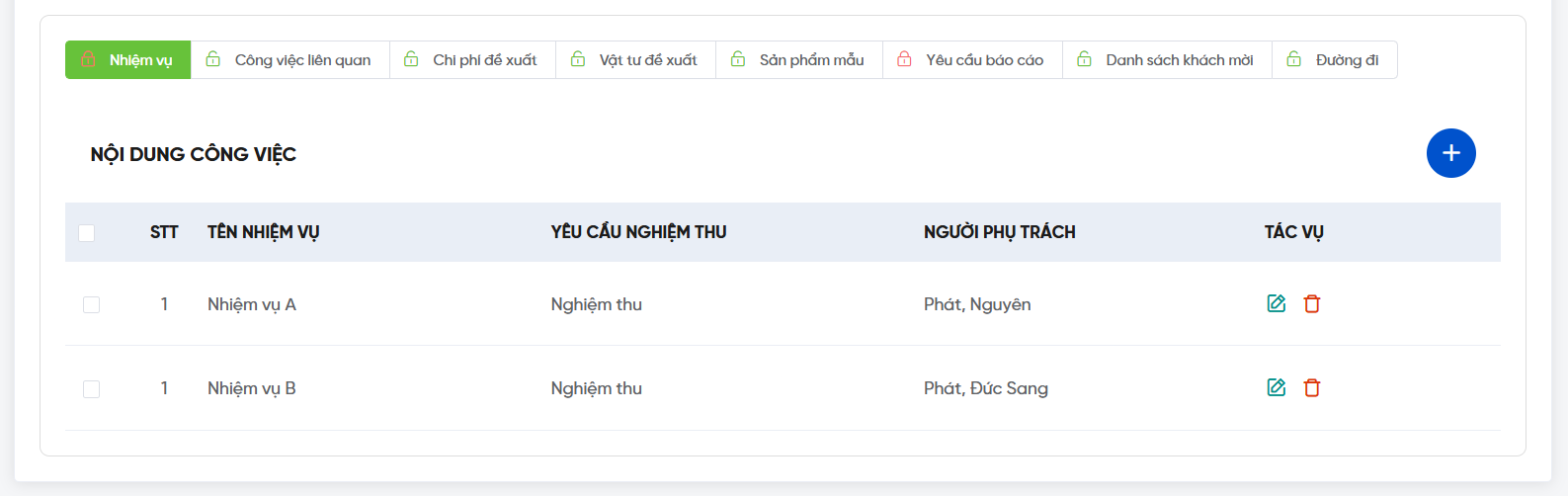Click the Phát, Đức Sang cell
The image size is (1568, 496).
click(985, 388)
